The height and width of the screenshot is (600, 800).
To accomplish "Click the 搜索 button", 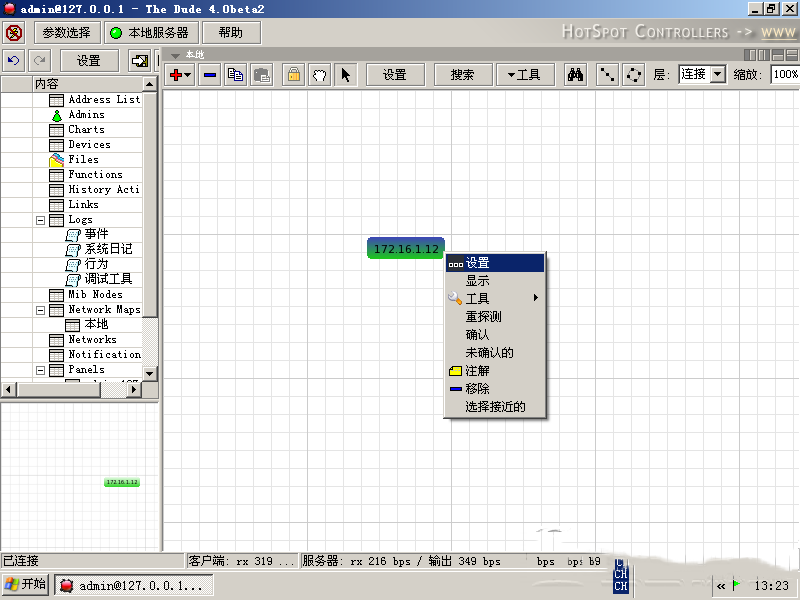I will point(462,75).
